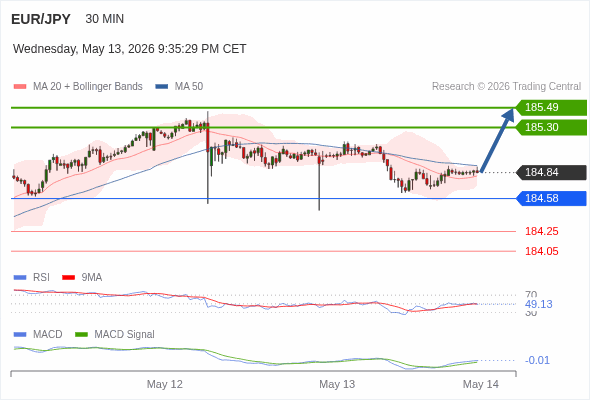This screenshot has width=590, height=400.
Task: Select the 185.49 resistance price tag
Action: click(x=551, y=107)
